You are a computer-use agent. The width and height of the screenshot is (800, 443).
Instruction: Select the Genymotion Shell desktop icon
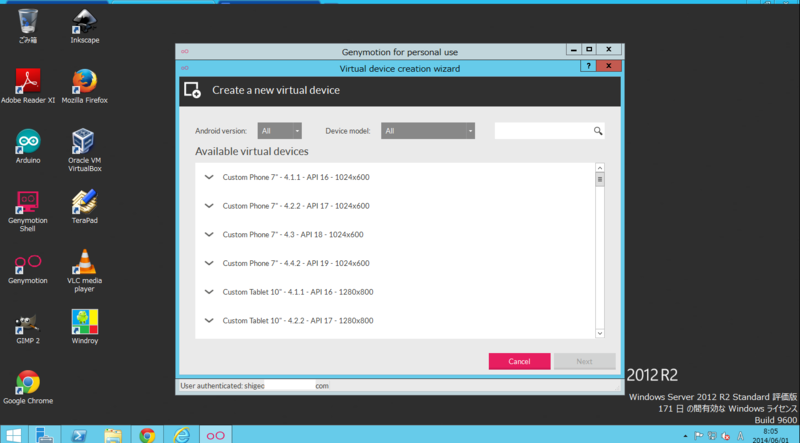[x=28, y=210]
